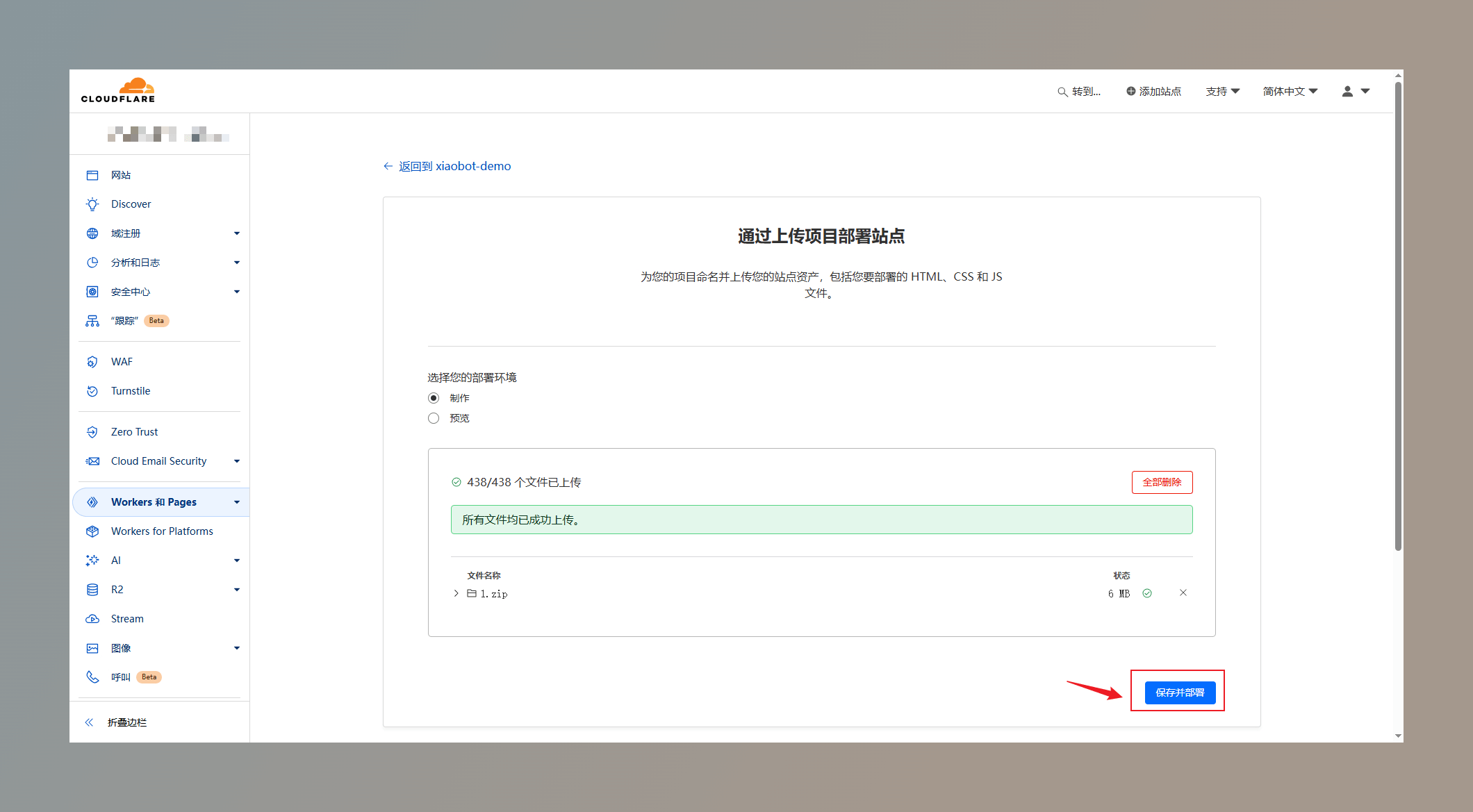Viewport: 1473px width, 812px height.
Task: Remove 1.zip with the X icon
Action: tap(1183, 593)
